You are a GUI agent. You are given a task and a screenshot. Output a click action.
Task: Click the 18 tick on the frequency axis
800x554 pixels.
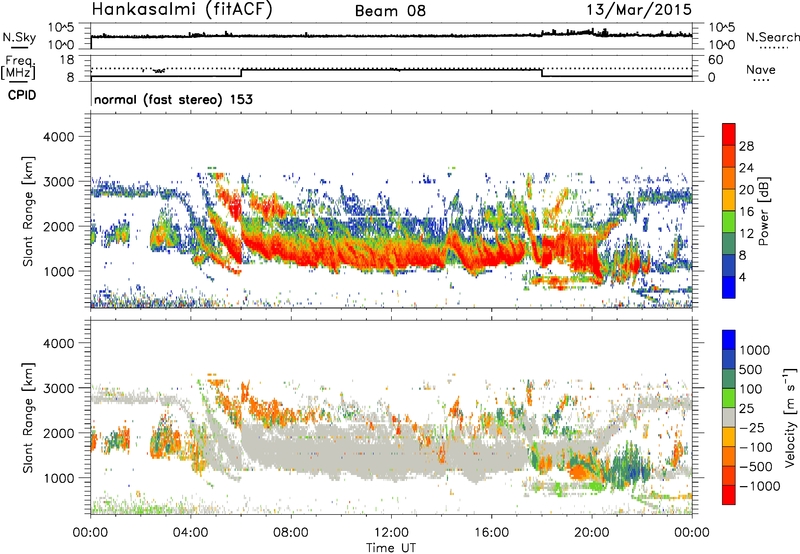pyautogui.click(x=66, y=60)
